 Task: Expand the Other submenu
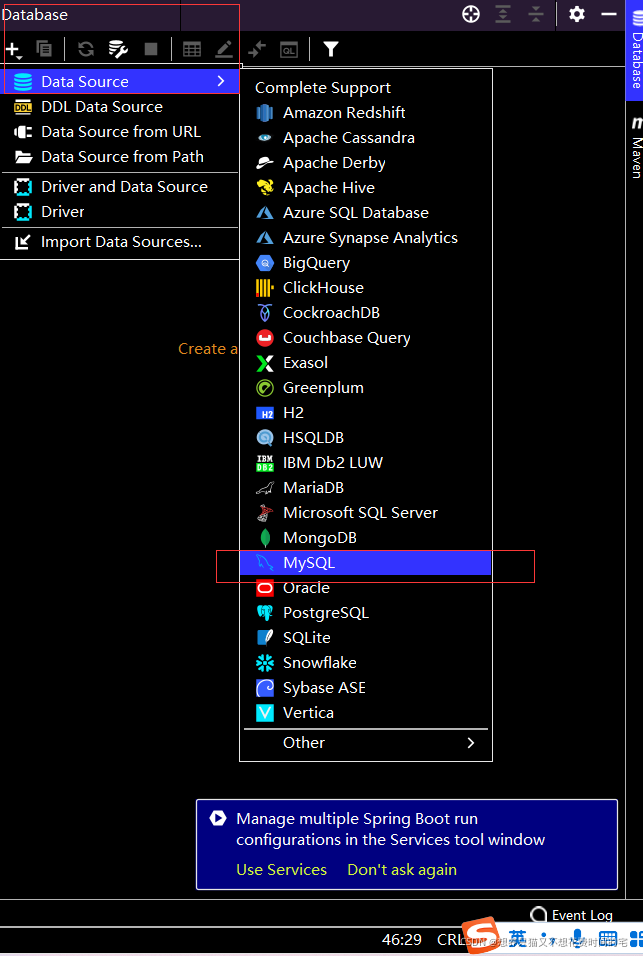tap(366, 743)
